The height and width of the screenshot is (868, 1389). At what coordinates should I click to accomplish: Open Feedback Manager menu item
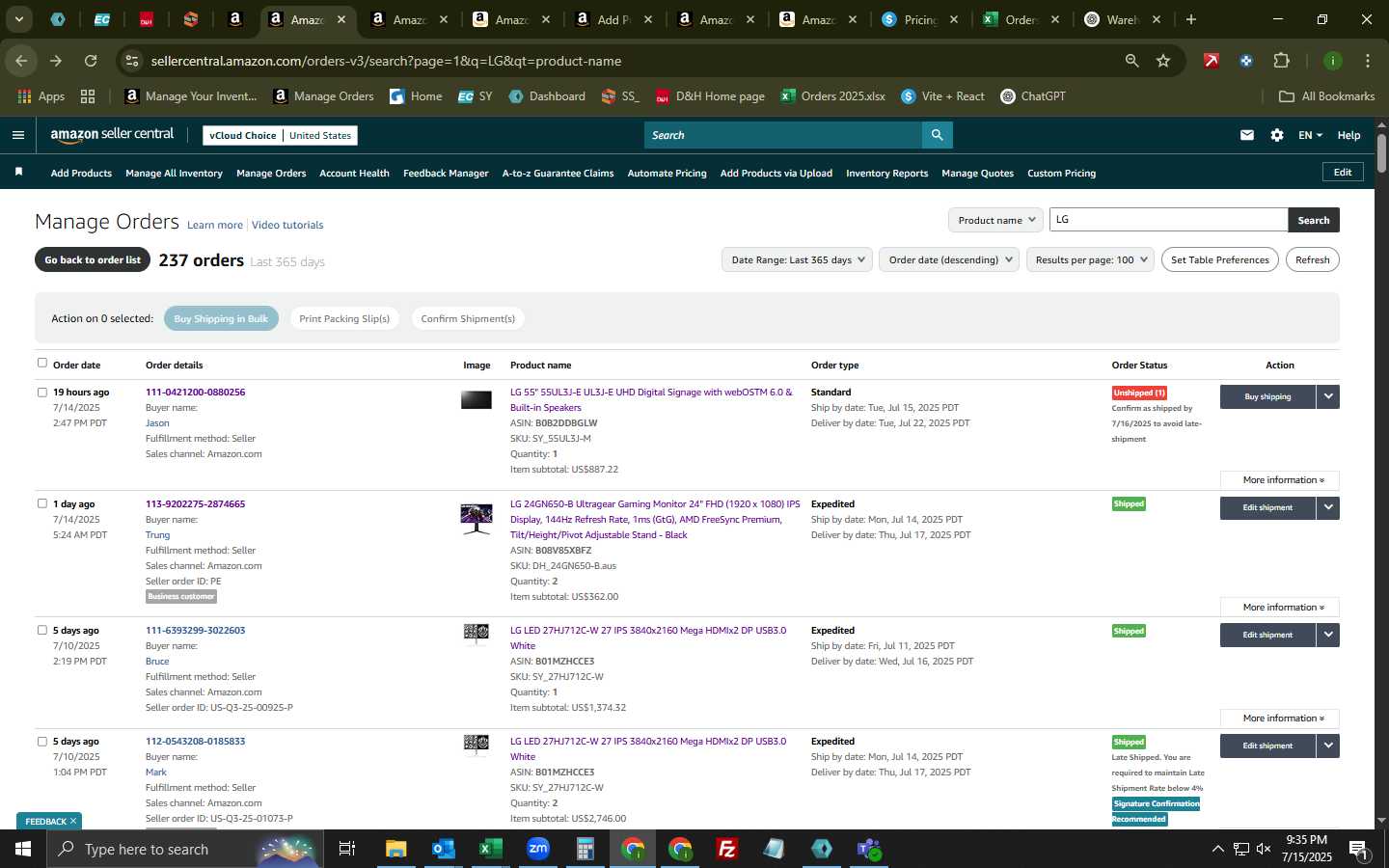(446, 174)
